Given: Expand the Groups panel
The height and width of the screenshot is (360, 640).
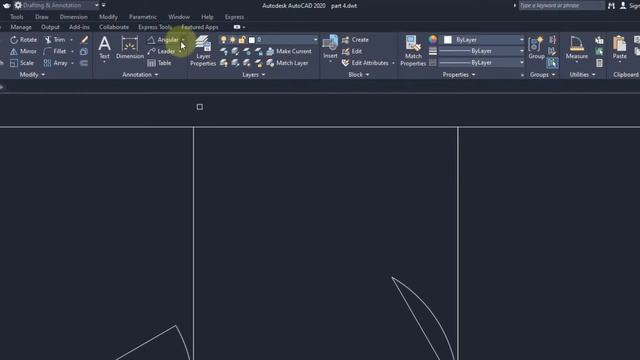Looking at the screenshot, I should click(x=542, y=75).
